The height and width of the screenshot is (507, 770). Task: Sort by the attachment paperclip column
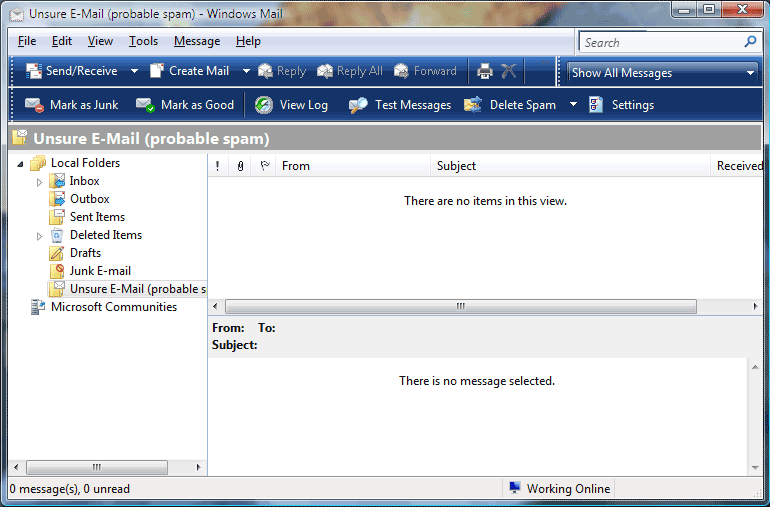240,166
